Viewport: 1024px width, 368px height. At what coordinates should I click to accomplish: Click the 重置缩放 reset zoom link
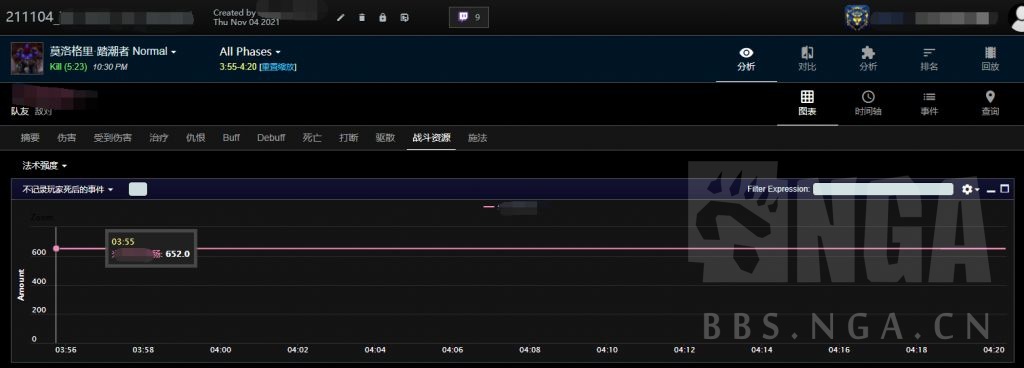(278, 67)
